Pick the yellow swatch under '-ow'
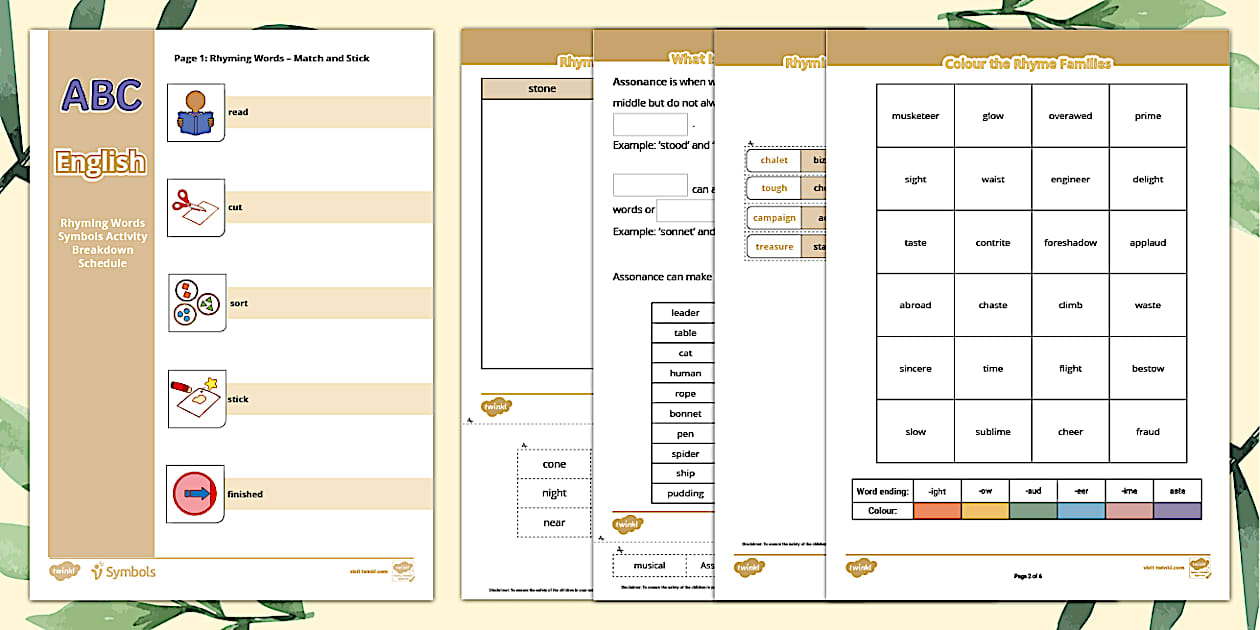 coord(985,511)
